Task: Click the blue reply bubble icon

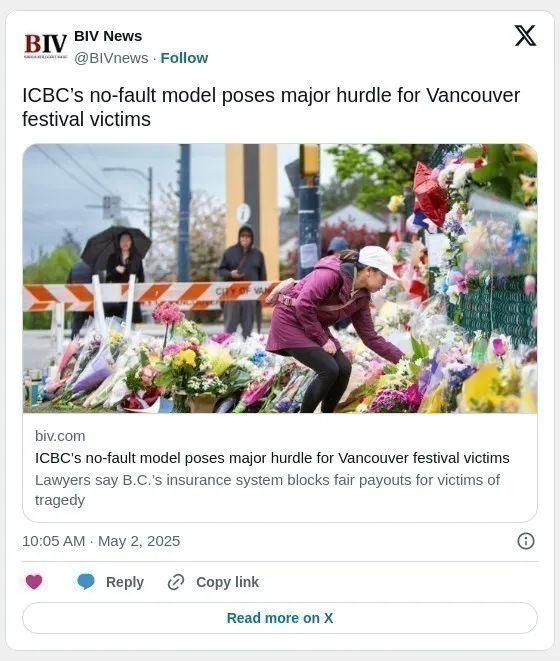Action: [x=86, y=582]
